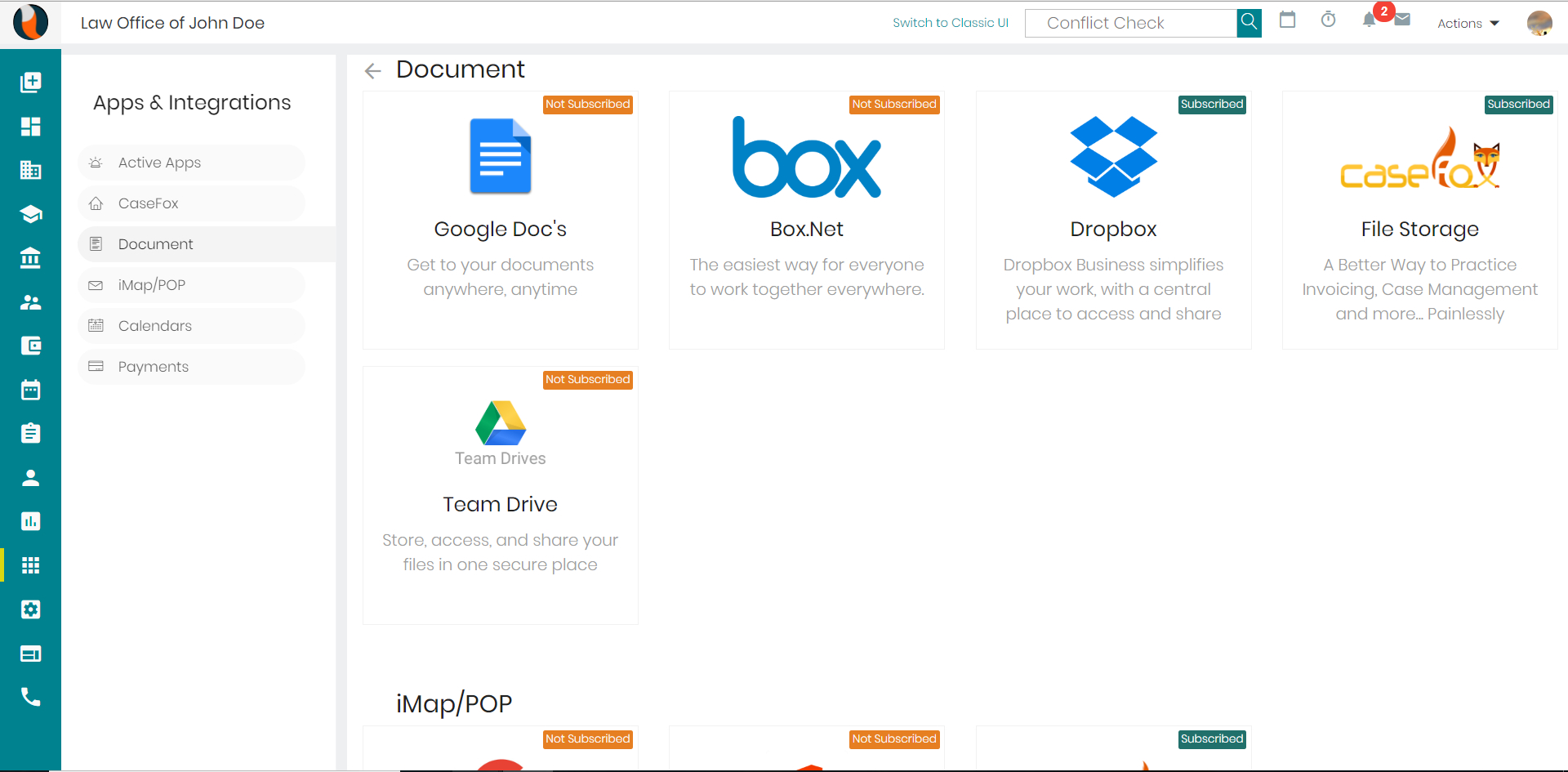The image size is (1568, 772).
Task: Select Active Apps in the menu
Action: coord(159,163)
